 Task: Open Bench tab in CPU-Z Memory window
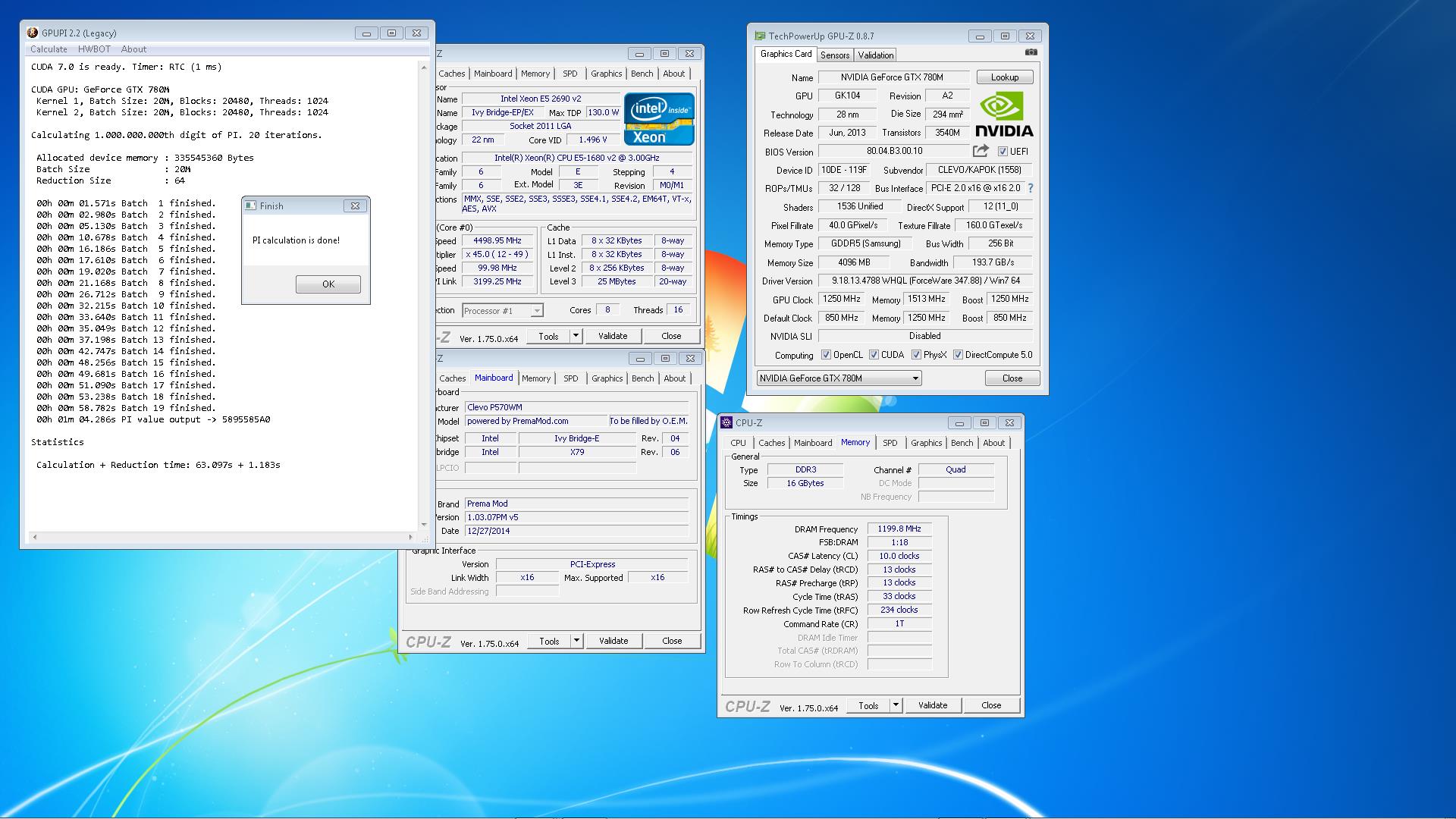coord(962,443)
